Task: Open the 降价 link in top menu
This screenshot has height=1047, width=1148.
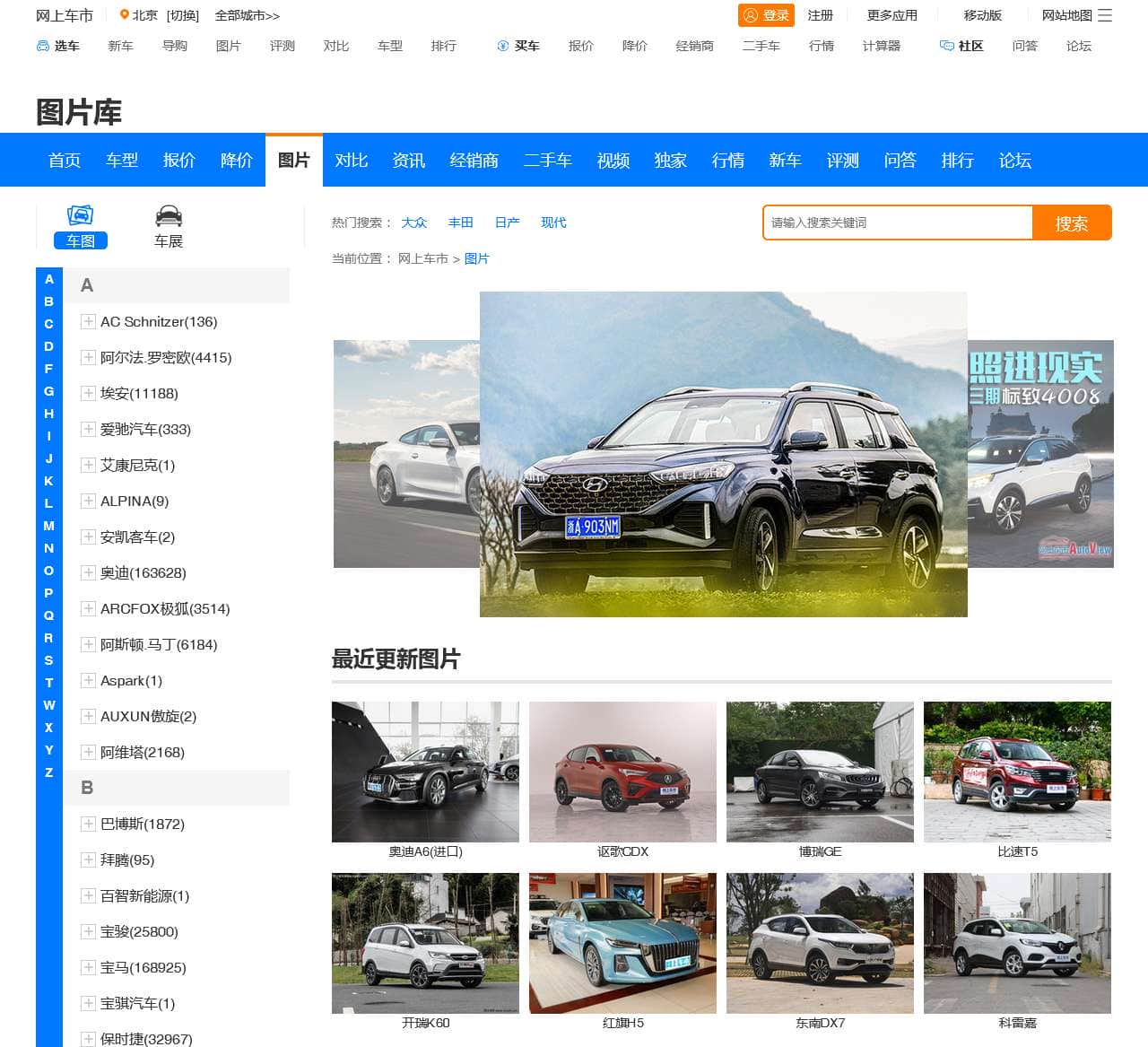Action: point(635,46)
